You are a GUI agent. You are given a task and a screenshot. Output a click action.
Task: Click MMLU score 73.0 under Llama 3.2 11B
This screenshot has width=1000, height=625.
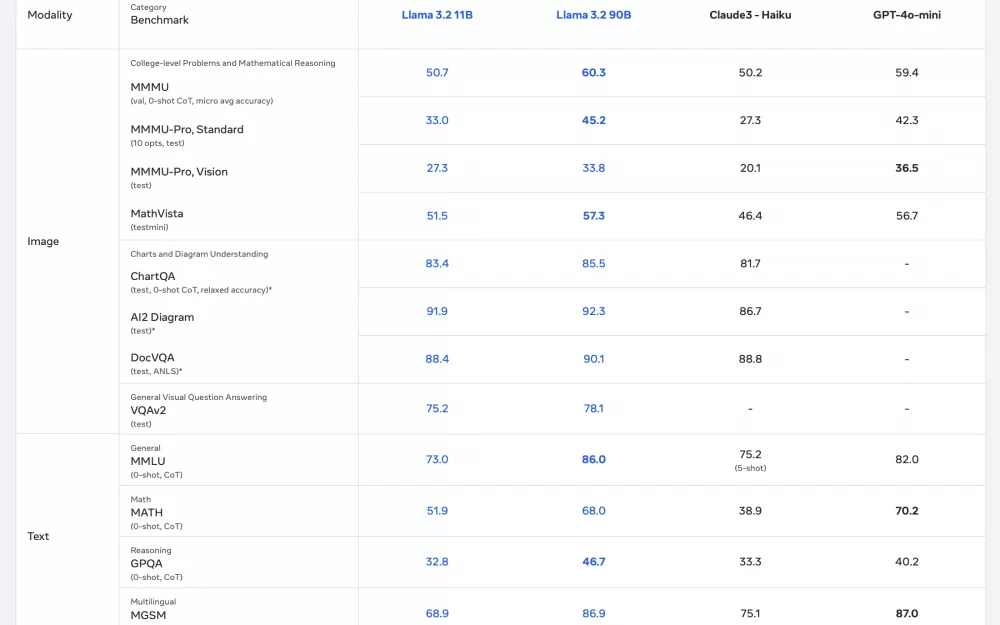coord(437,460)
